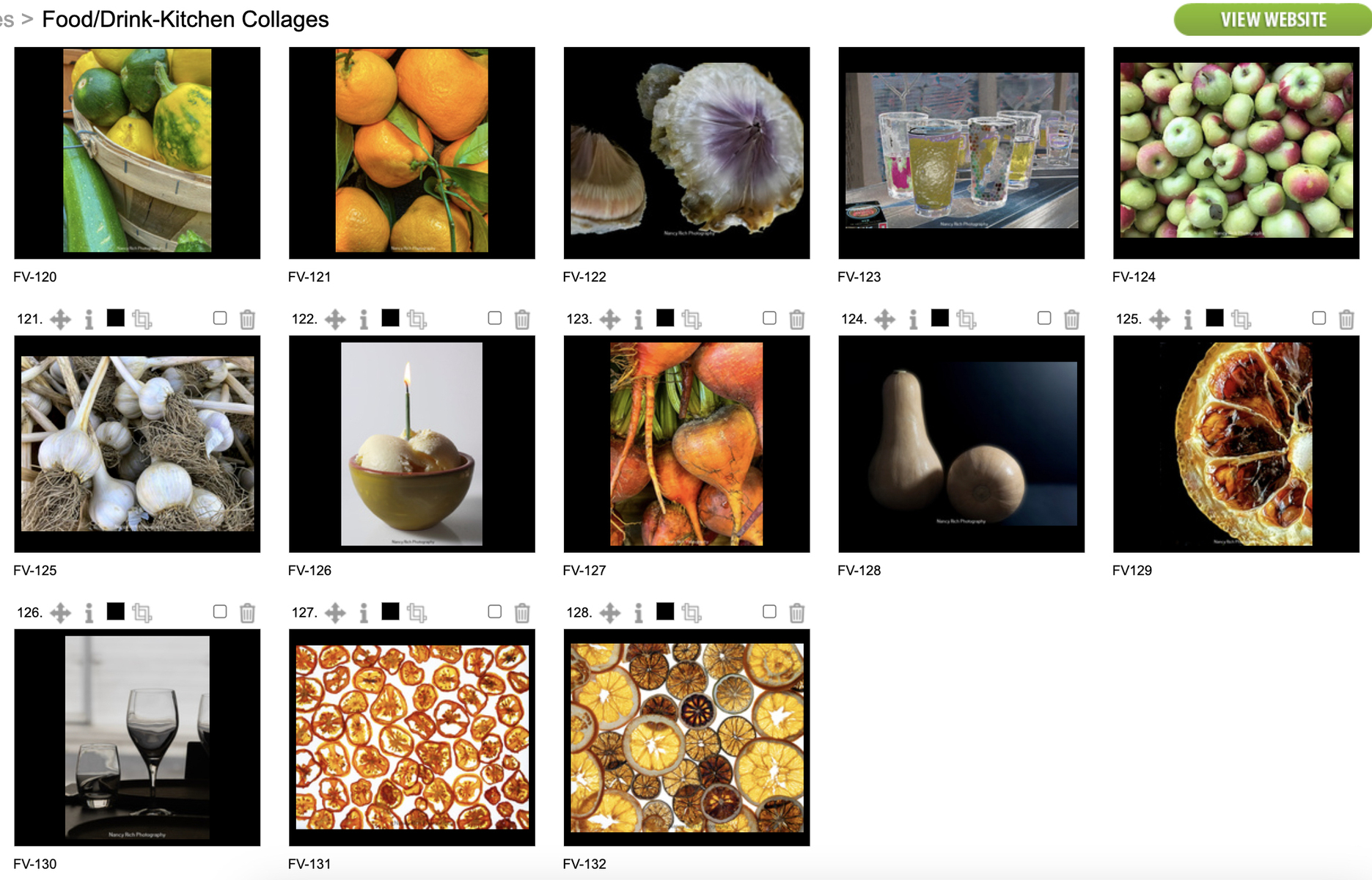Select the checkbox for image 123

coord(769,318)
